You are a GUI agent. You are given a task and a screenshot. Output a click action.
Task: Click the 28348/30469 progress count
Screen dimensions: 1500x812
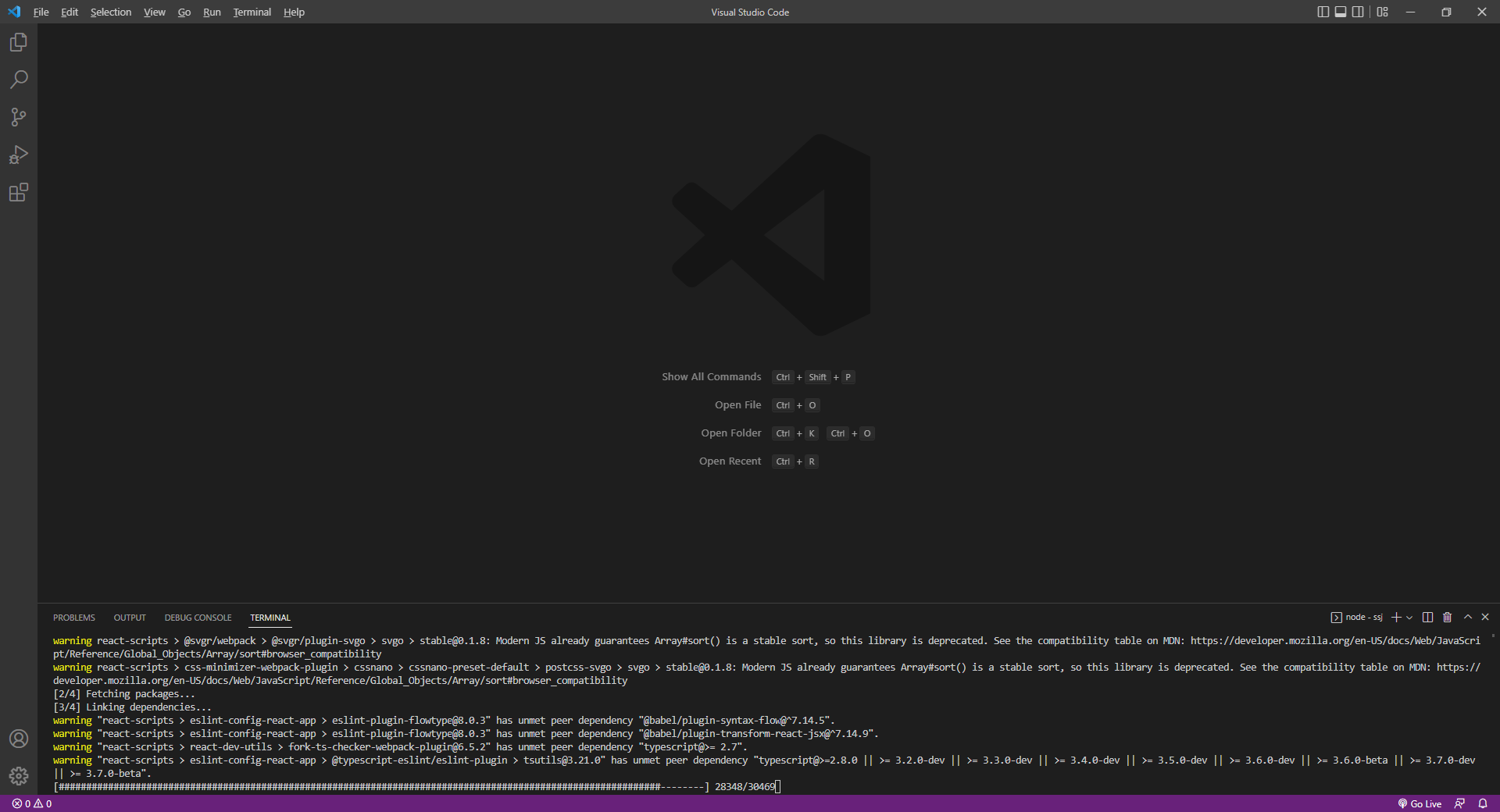745,787
